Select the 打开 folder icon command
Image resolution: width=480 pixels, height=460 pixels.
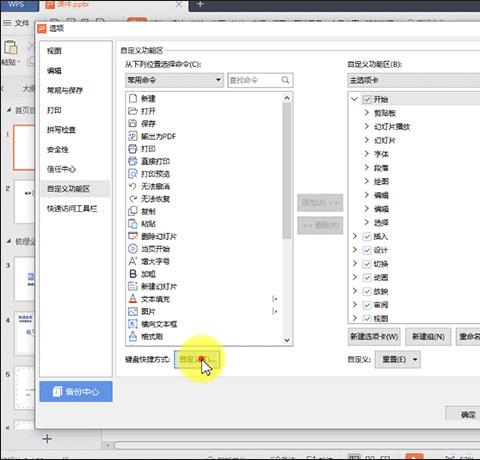point(133,111)
